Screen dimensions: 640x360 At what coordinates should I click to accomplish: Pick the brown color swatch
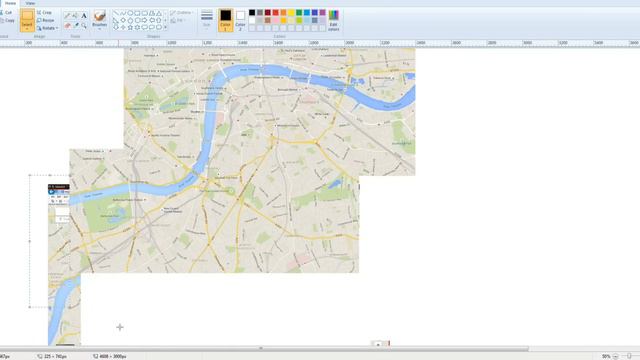point(267,20)
